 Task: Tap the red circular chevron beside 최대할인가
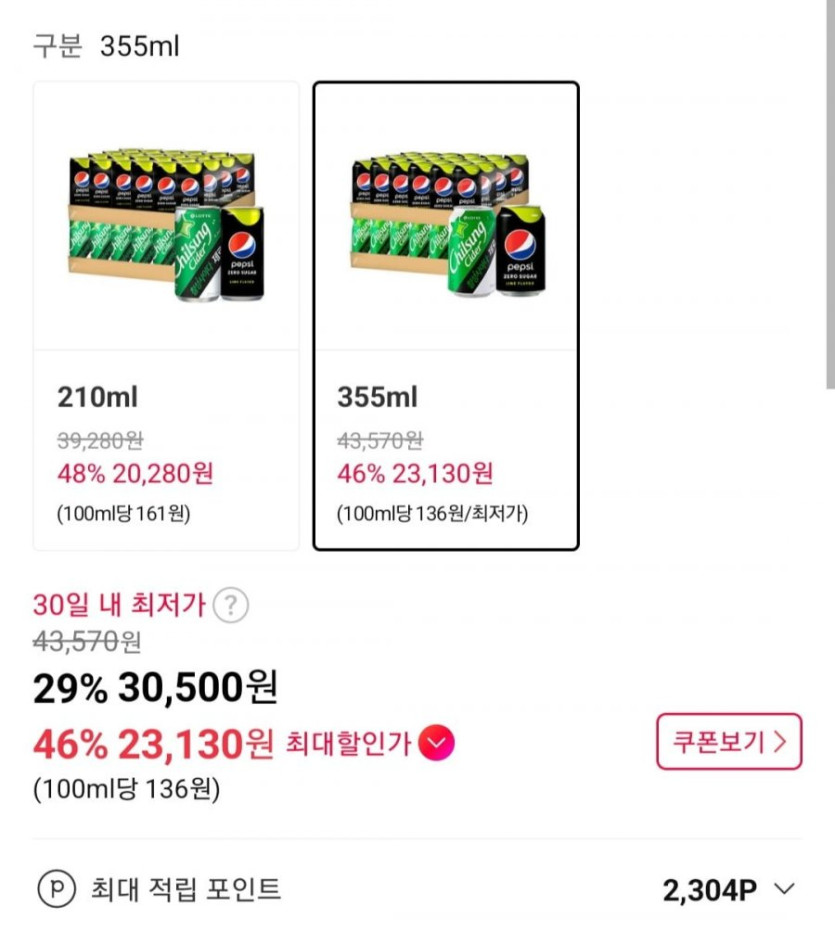coord(437,742)
